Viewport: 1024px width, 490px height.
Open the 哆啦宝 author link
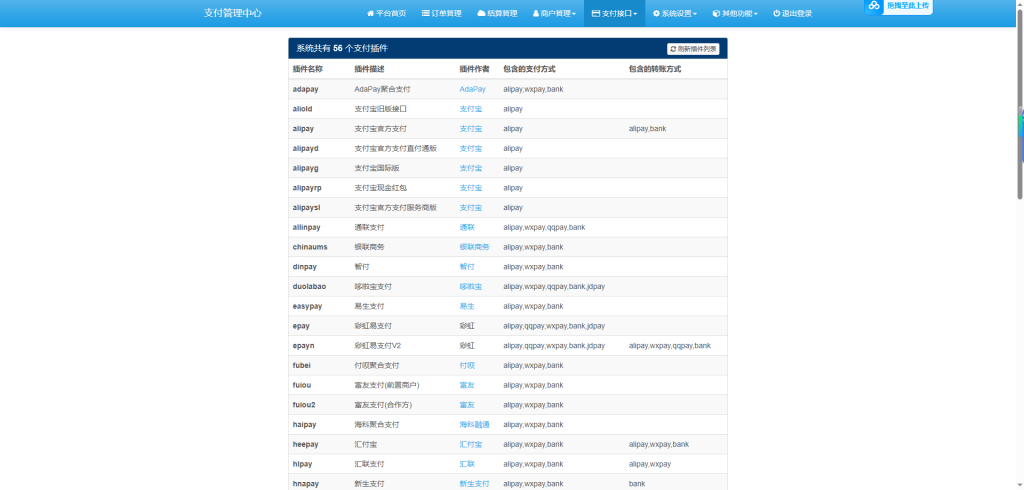point(471,286)
